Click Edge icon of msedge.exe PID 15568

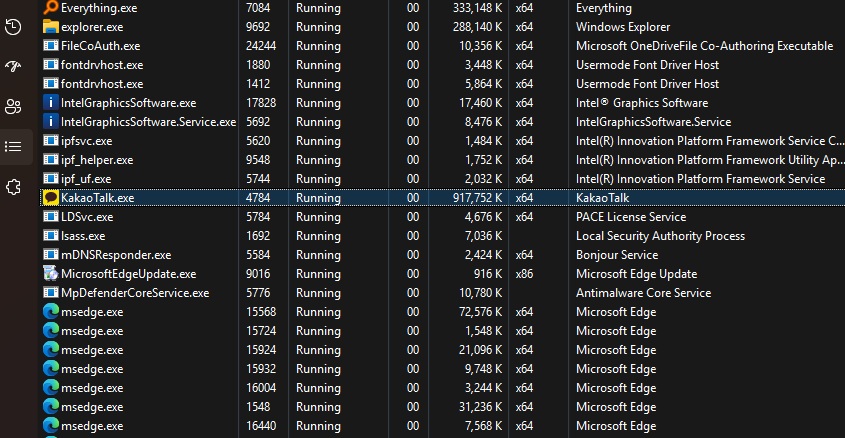(x=51, y=312)
